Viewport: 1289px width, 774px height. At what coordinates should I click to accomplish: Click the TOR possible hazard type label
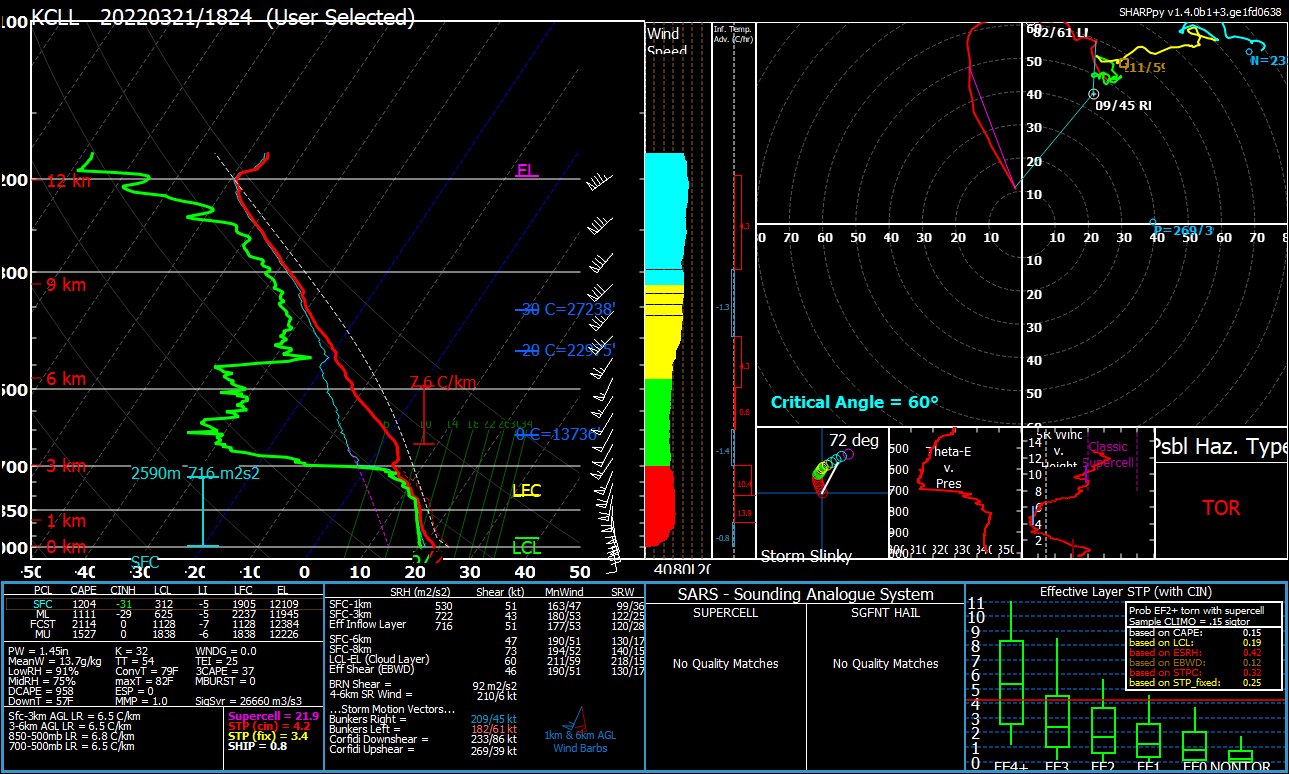pyautogui.click(x=1220, y=508)
